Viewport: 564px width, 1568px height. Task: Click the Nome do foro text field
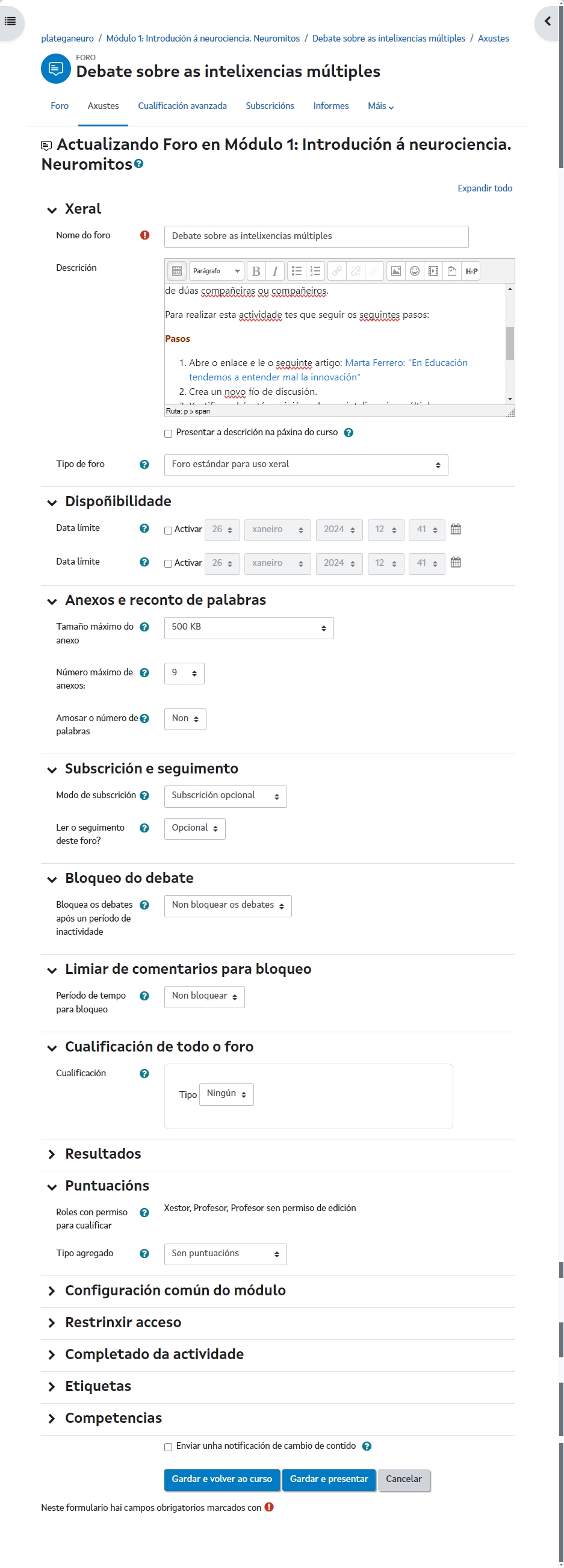[316, 236]
